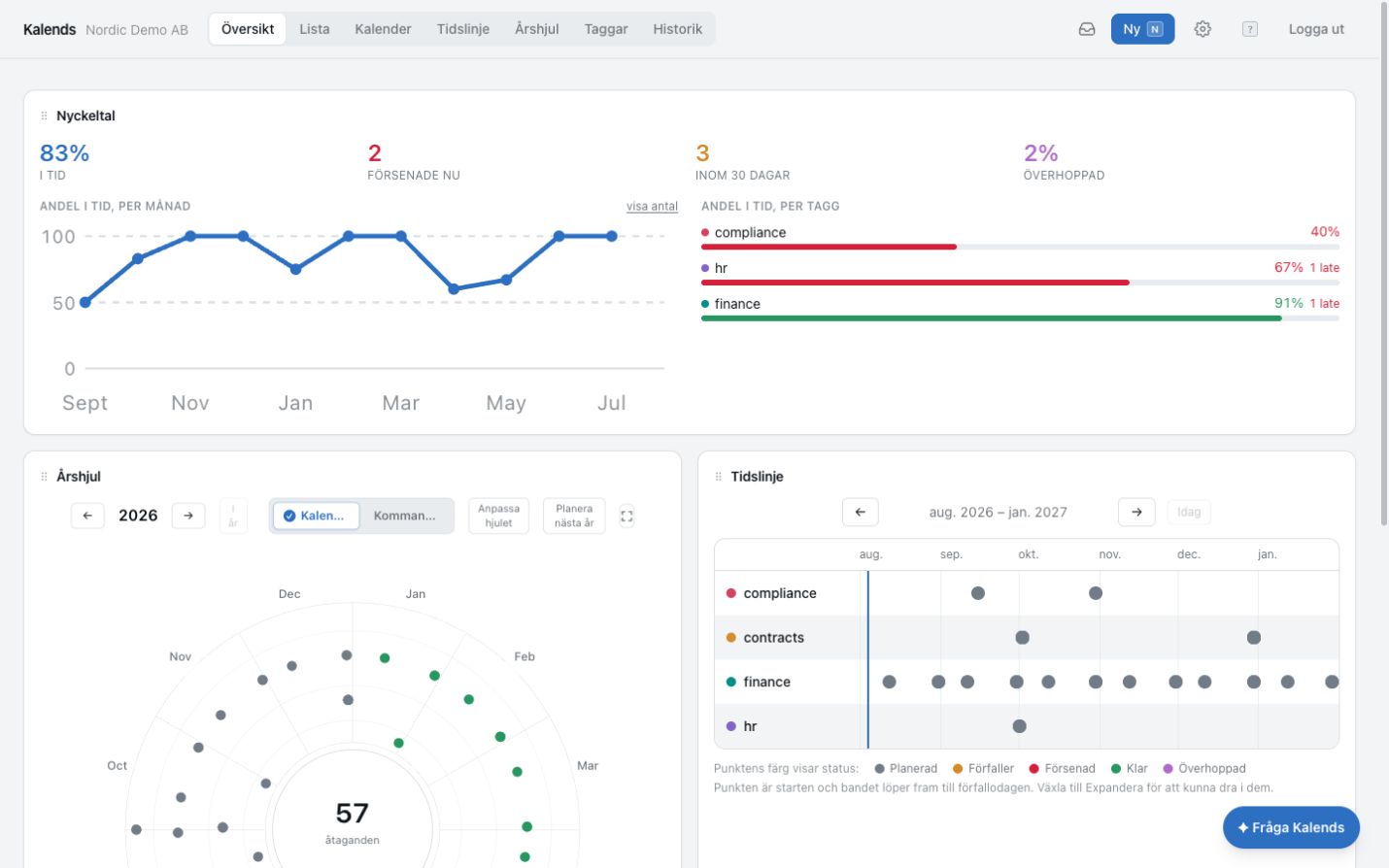Click the Planerad legend entry
Image resolution: width=1389 pixels, height=868 pixels.
906,768
